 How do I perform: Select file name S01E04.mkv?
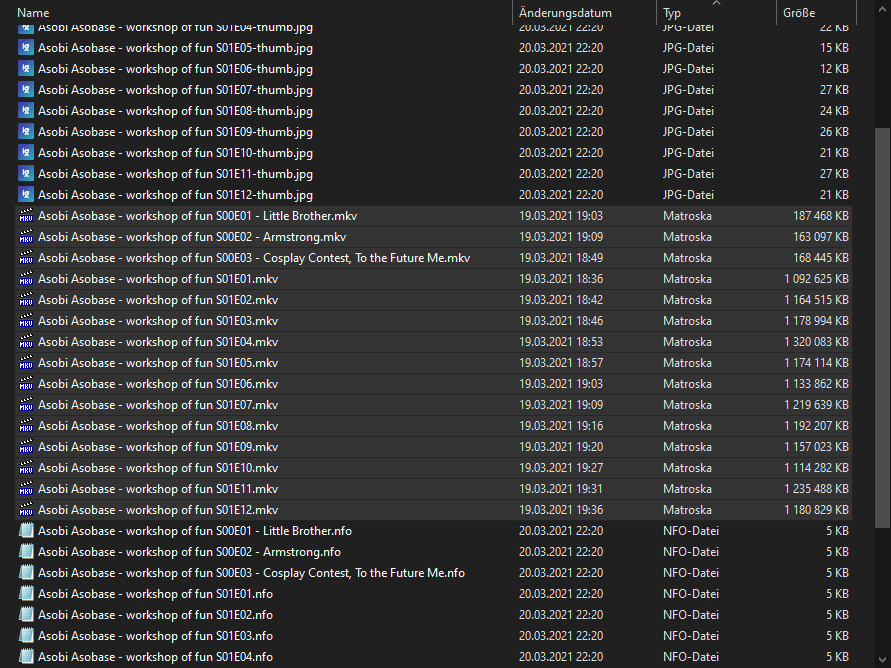[158, 342]
